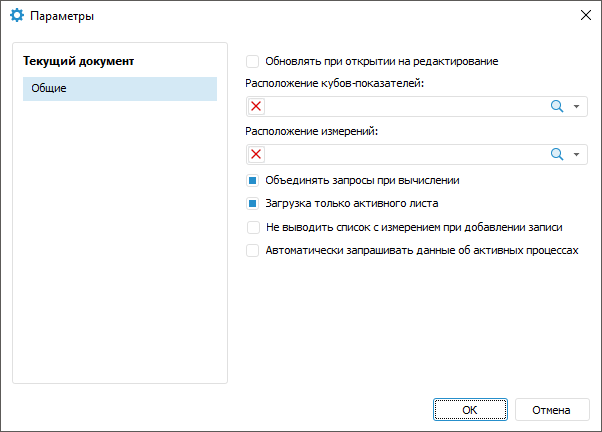Uncheck 'Объединять запросы при вычислении'

[253, 180]
